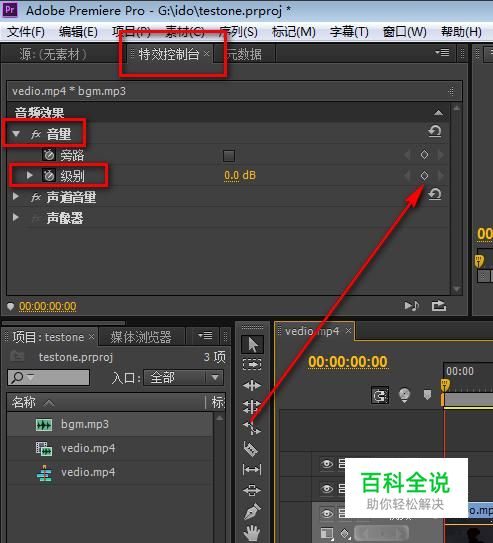Select the Track Select tool

(252, 364)
